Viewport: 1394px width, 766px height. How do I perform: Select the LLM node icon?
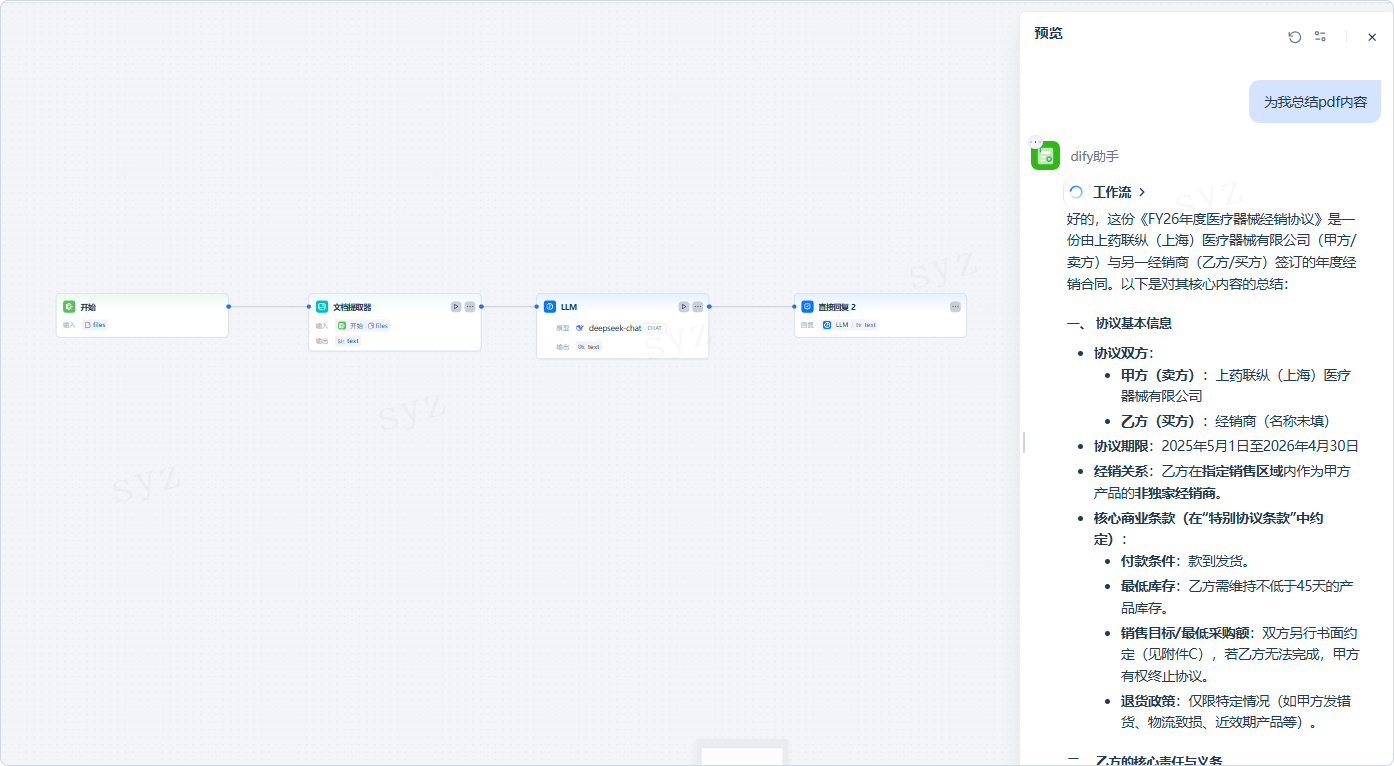(x=550, y=307)
